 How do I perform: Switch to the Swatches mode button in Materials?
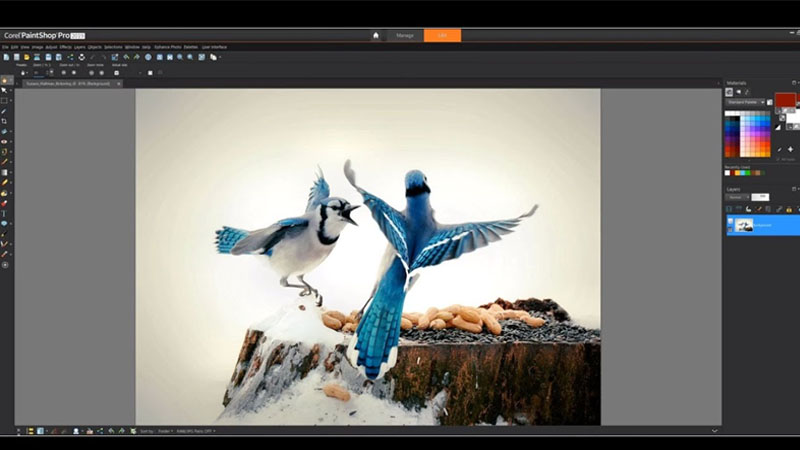pyautogui.click(x=729, y=92)
